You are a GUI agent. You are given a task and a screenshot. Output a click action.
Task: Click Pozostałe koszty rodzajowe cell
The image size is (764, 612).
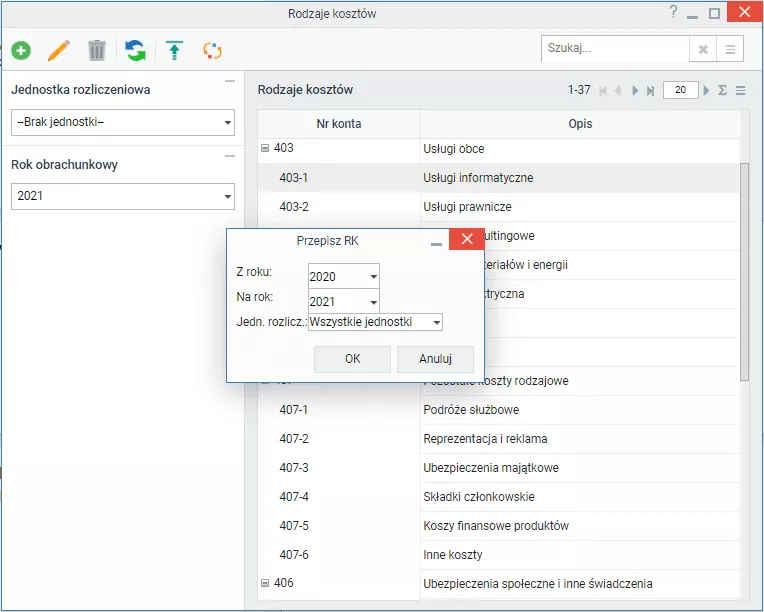(x=579, y=381)
